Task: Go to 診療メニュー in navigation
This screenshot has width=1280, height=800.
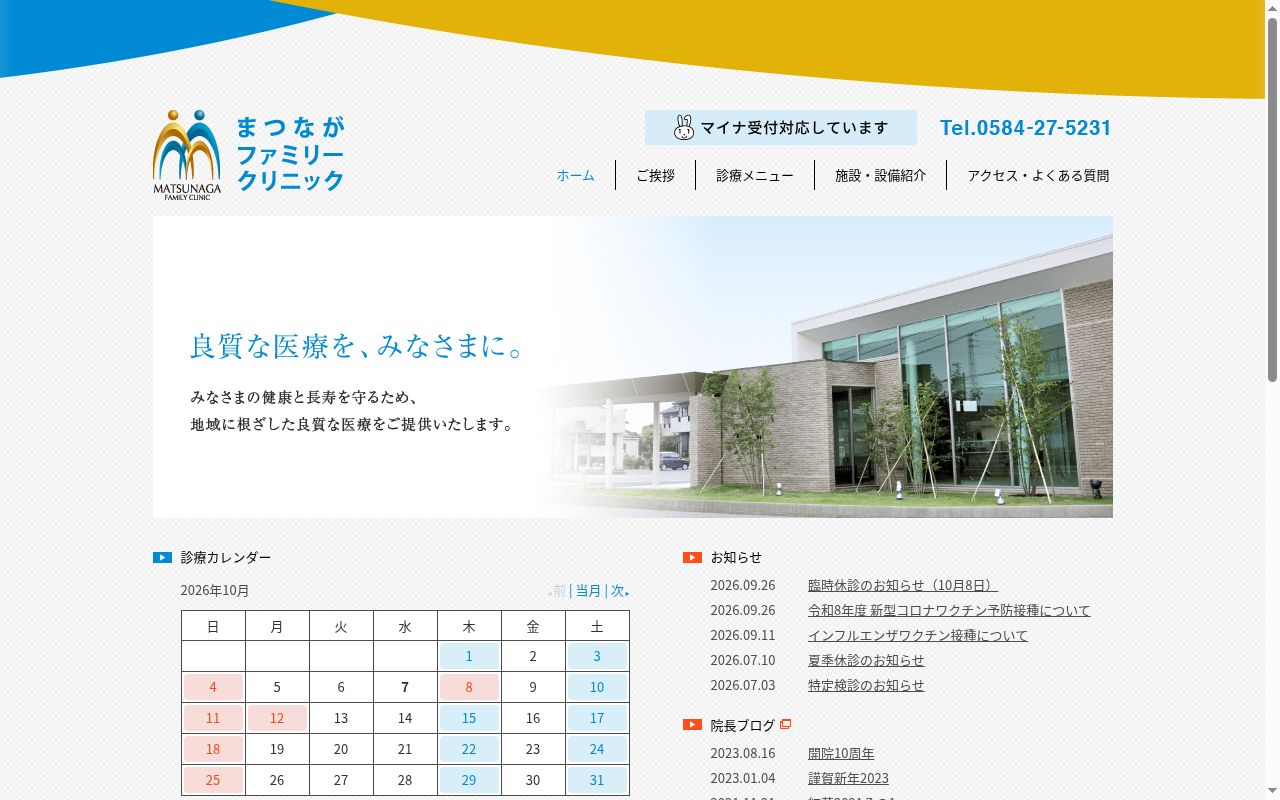Action: (x=755, y=175)
